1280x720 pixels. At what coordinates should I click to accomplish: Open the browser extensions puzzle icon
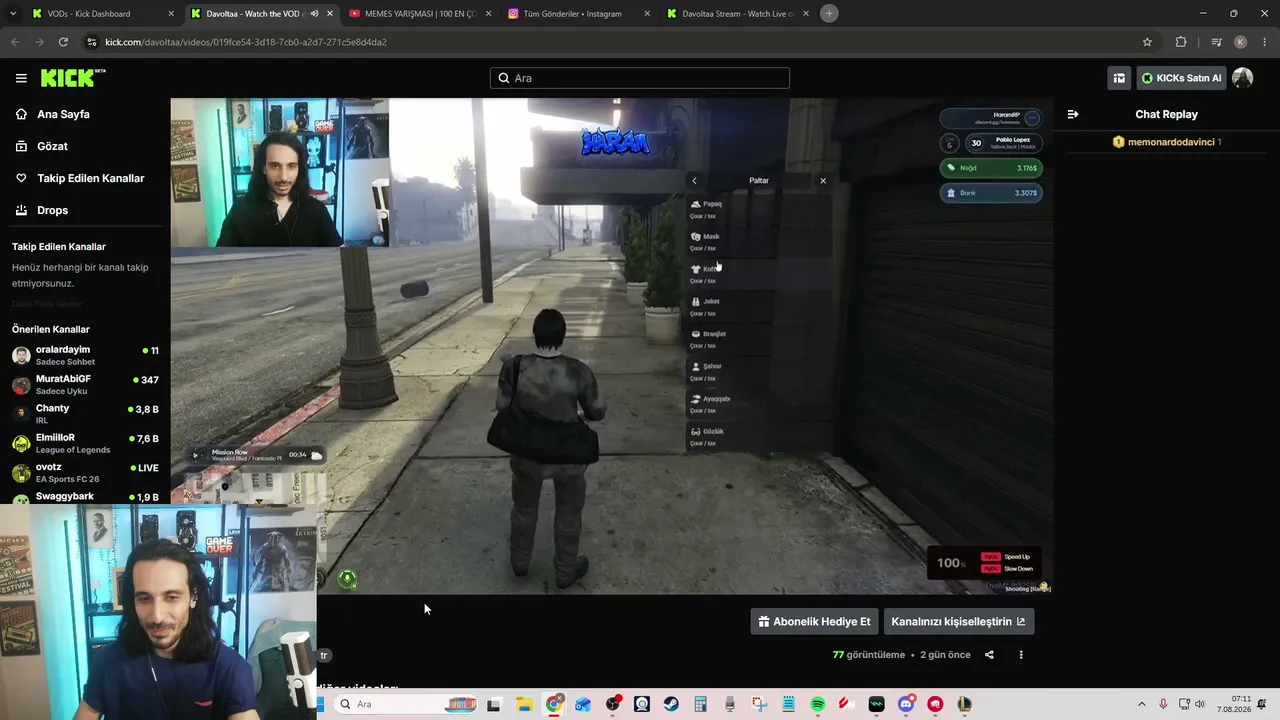coord(1181,42)
